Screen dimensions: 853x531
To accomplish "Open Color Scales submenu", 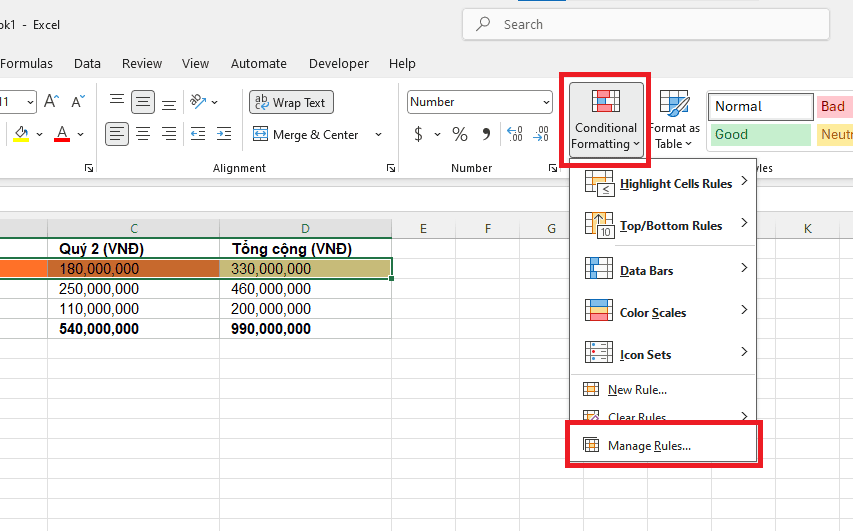I will click(x=663, y=312).
